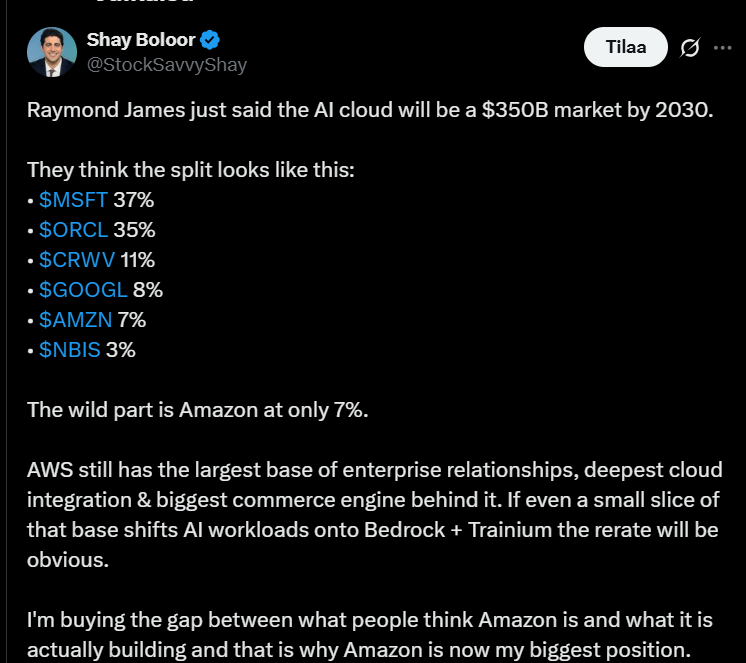Open the Grok slash-circle icon

point(689,47)
